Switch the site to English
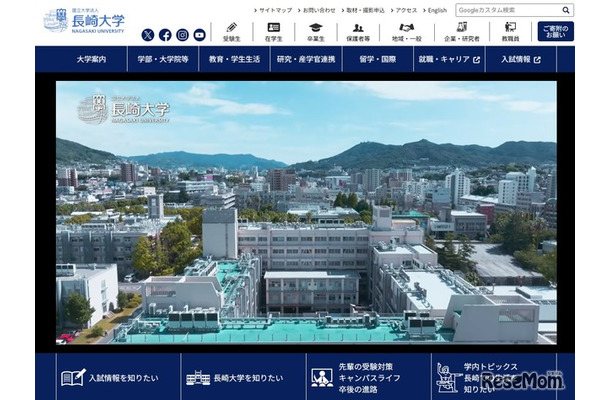Screen dimensions: 610x400 point(435,11)
